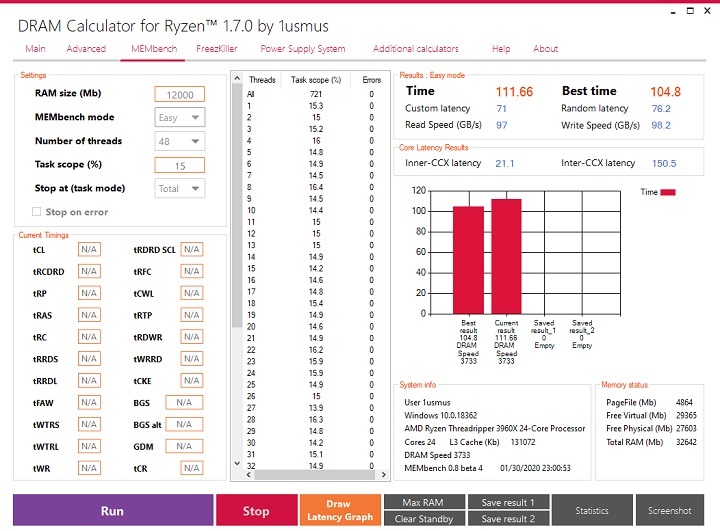720x531 pixels.
Task: Open the Statistics button
Action: (x=592, y=510)
